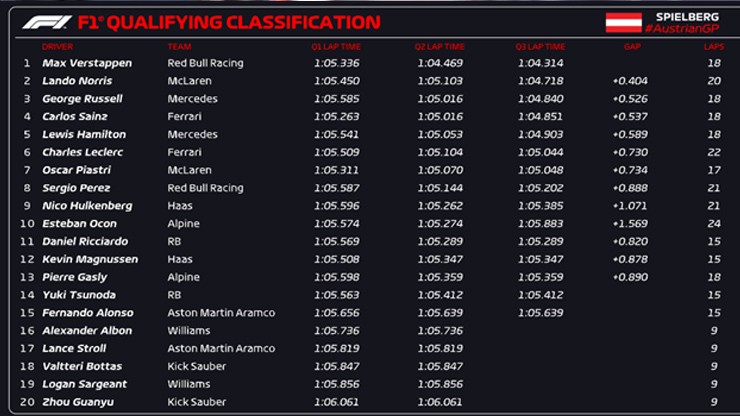
Task: Click the Q1 LAP TIME column header
Action: pyautogui.click(x=337, y=46)
